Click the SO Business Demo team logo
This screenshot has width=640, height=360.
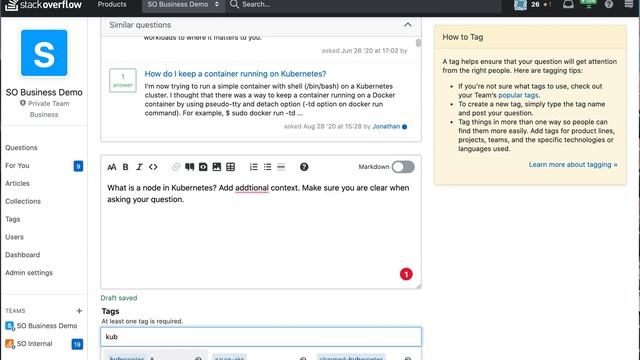pos(44,53)
